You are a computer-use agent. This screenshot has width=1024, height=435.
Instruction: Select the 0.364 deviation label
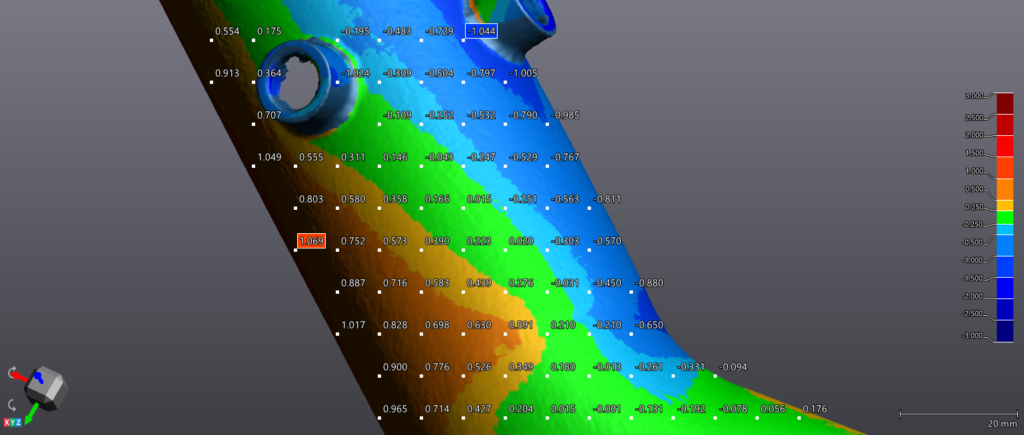click(269, 73)
